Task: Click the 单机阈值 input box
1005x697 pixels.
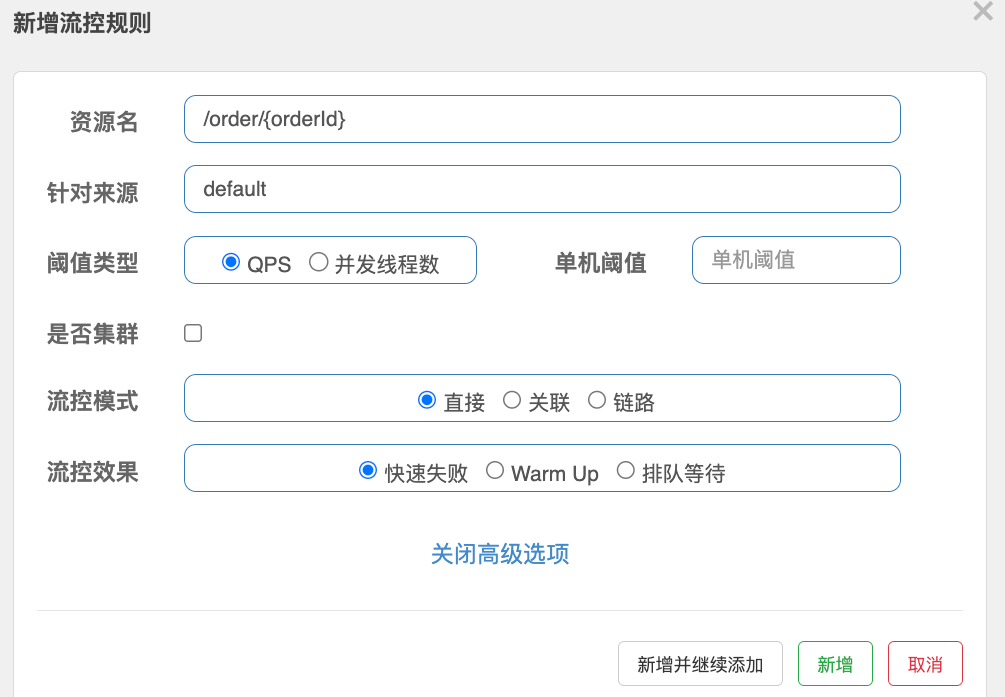Action: coord(796,260)
